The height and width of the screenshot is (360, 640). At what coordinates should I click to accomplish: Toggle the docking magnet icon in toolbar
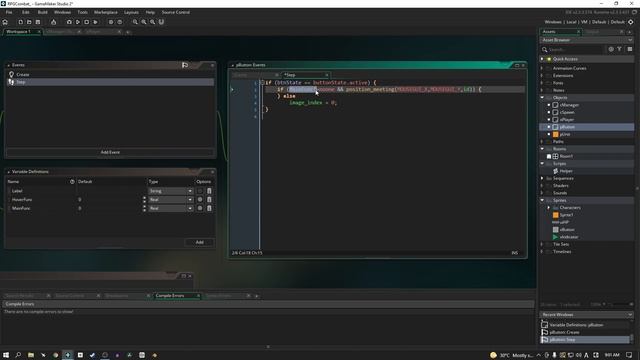click(161, 22)
